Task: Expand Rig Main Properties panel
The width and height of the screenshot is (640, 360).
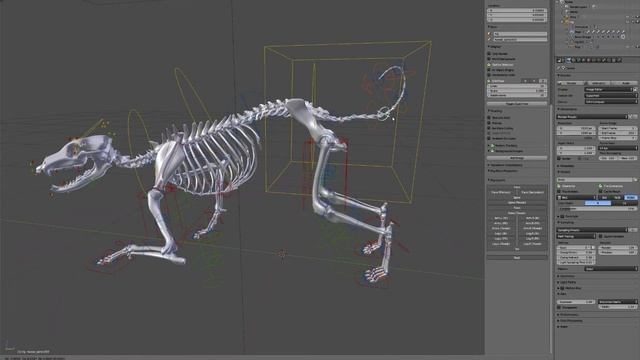Action: point(503,171)
